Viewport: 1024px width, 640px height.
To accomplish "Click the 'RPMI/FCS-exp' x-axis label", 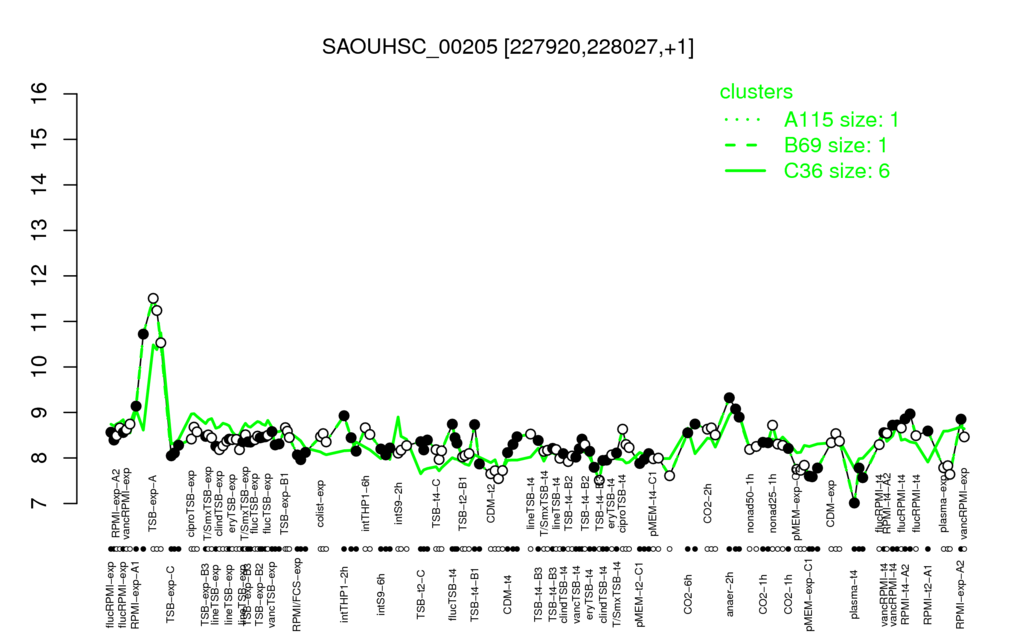I will (x=296, y=595).
